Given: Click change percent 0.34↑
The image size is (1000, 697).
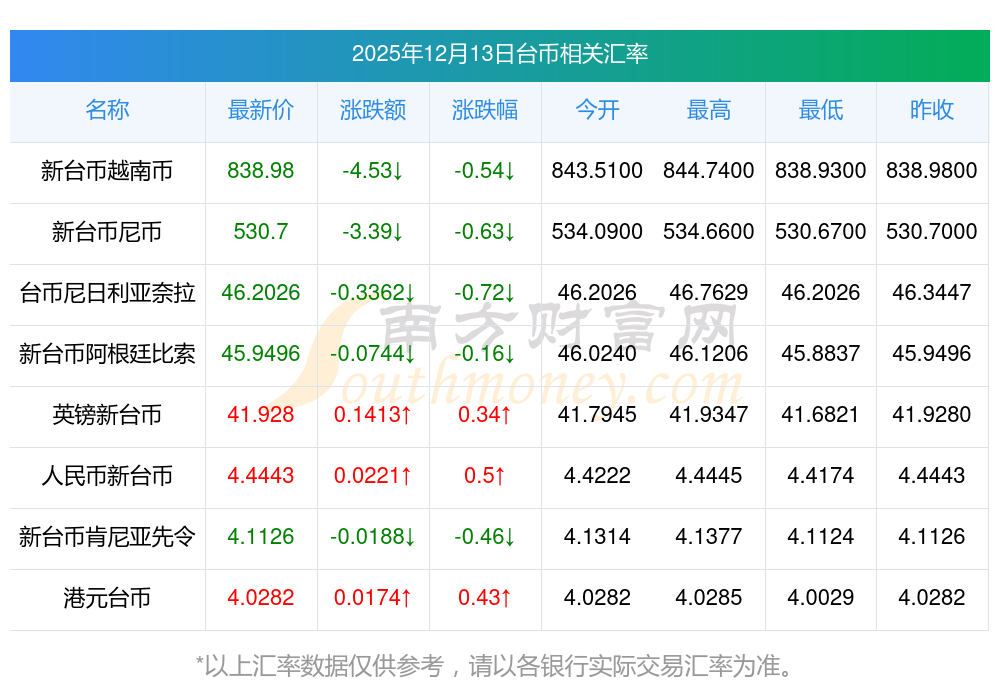Looking at the screenshot, I should [x=485, y=415].
